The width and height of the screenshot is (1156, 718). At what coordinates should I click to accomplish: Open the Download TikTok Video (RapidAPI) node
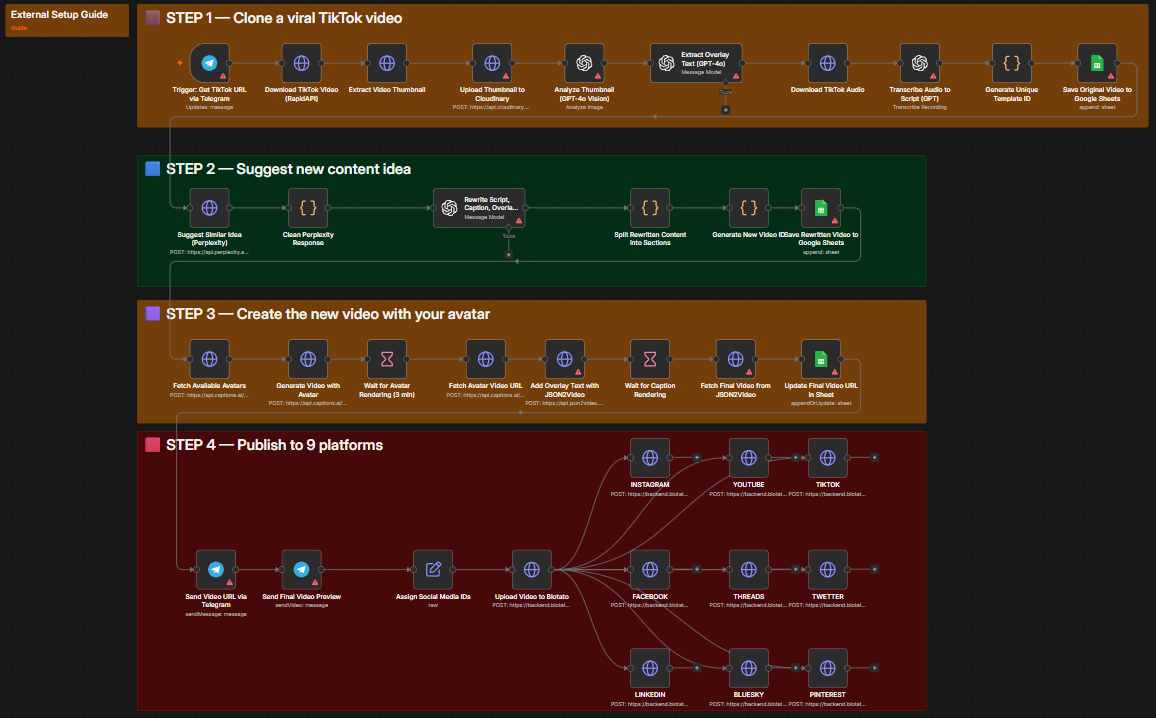click(302, 63)
